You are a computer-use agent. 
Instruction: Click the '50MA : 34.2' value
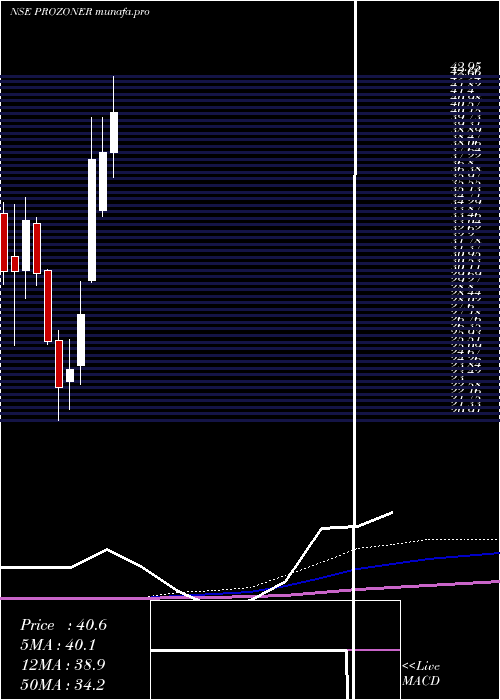coord(63,684)
